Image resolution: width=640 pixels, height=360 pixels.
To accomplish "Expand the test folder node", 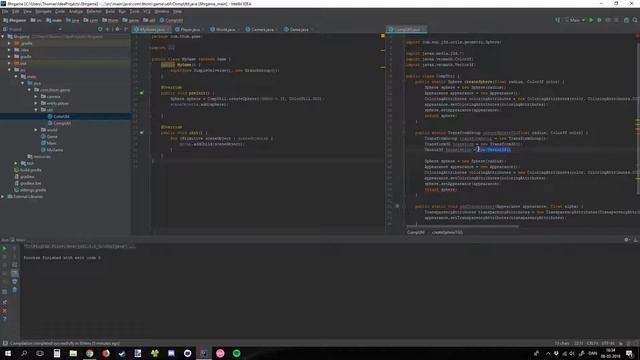I will [16, 163].
